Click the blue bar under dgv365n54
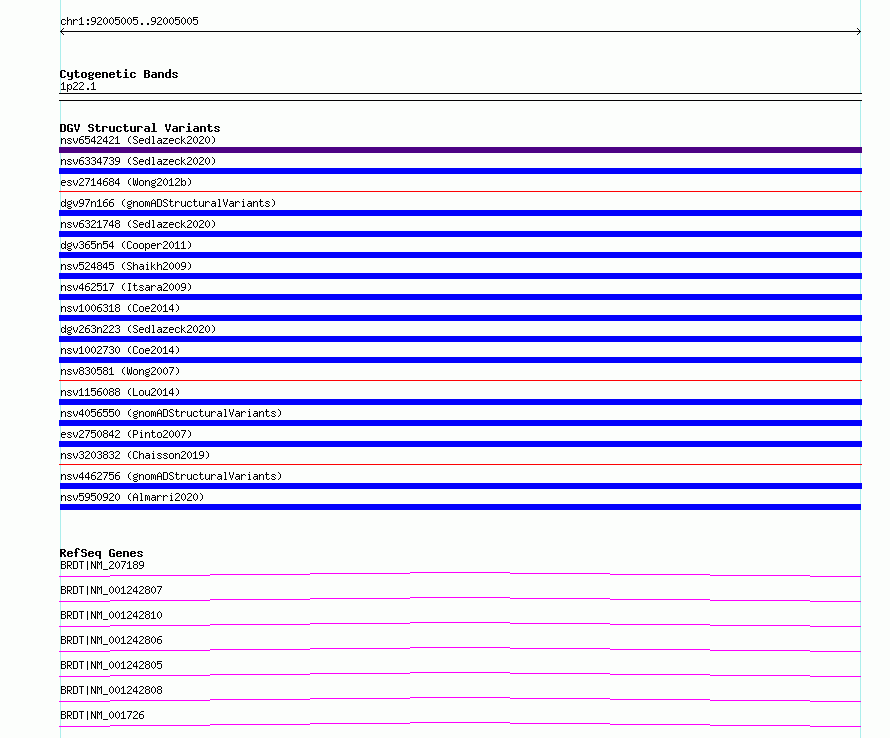890x738 pixels. (460, 255)
